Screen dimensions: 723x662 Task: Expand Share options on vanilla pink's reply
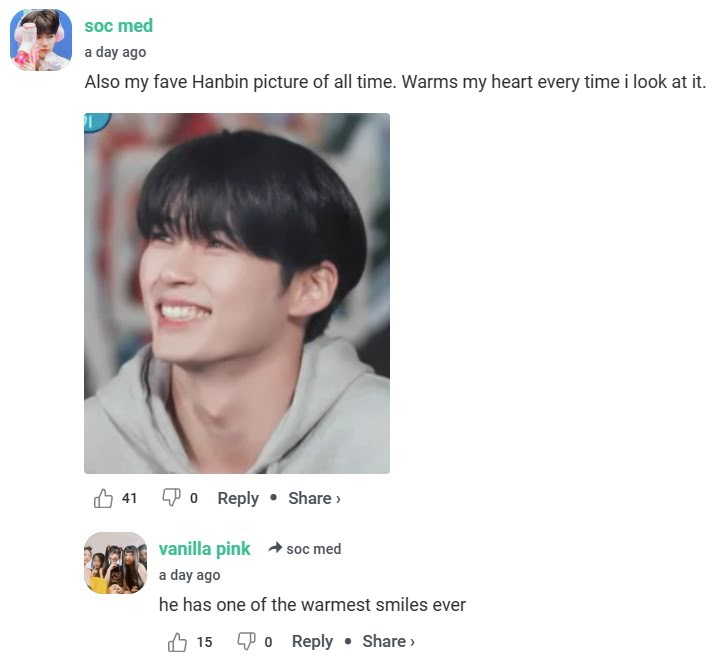389,641
